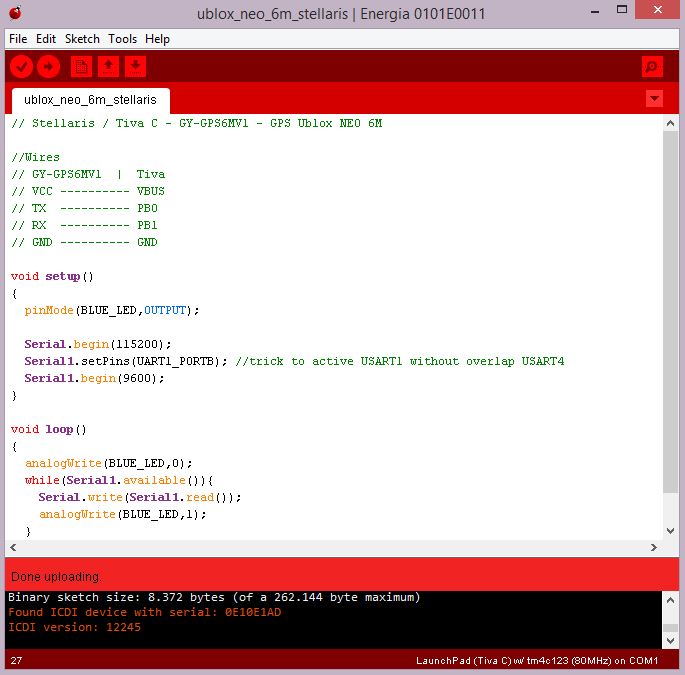Click the editor vertical scrollbar thumb
685x675 pixels.
(x=670, y=312)
